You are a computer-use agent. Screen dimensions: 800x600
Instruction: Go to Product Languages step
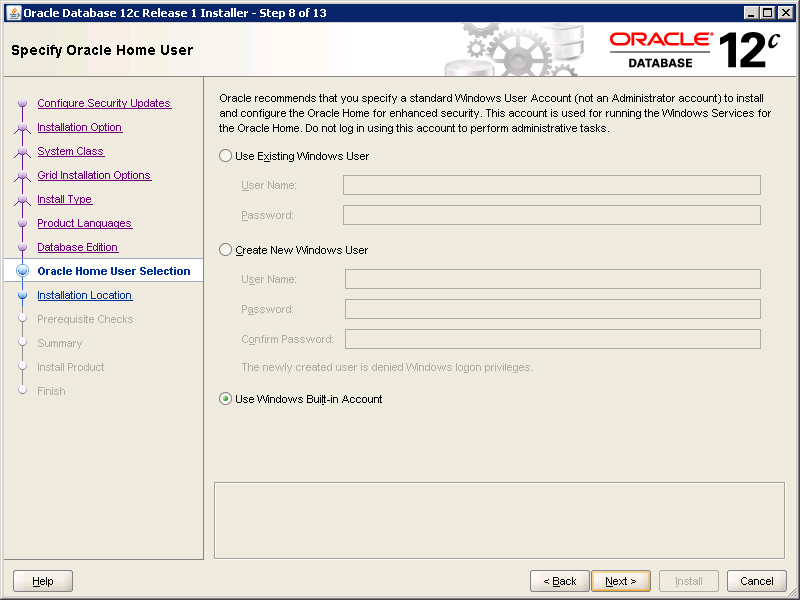[85, 223]
